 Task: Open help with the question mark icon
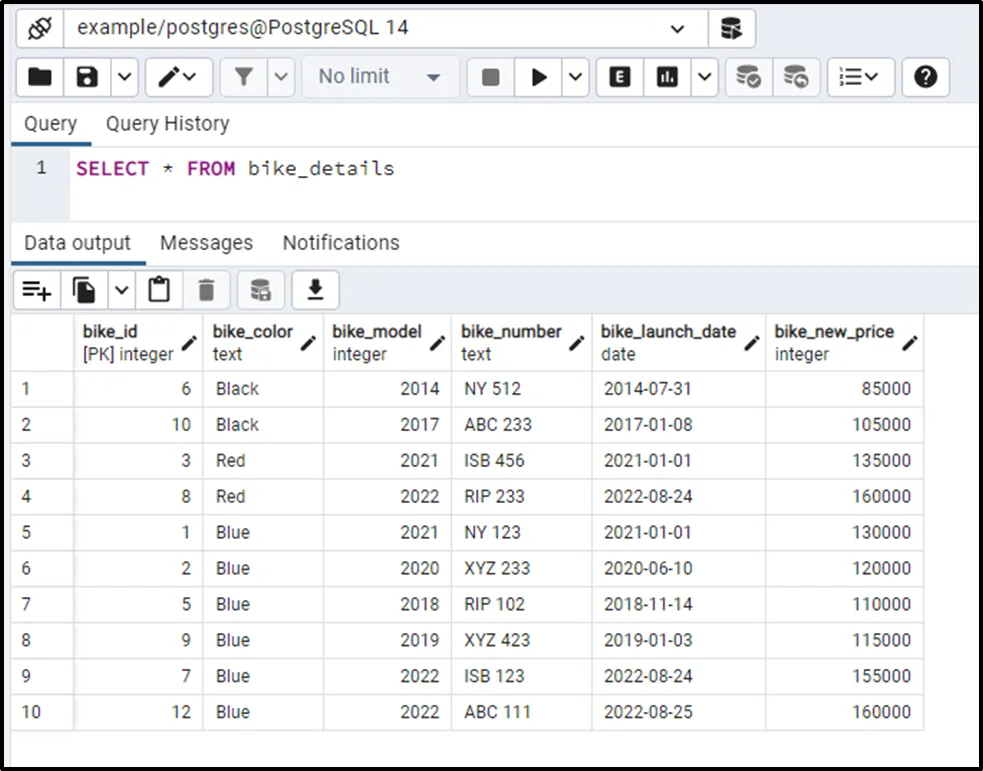pos(925,77)
